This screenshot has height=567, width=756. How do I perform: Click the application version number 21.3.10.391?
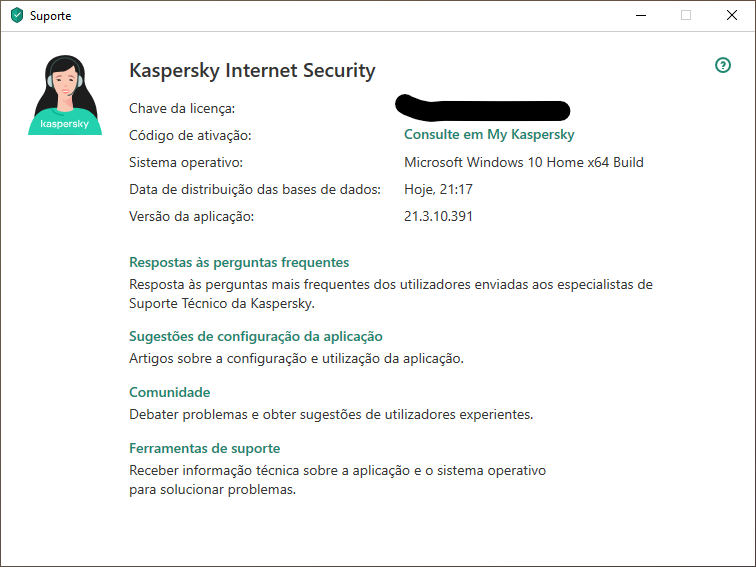[438, 216]
